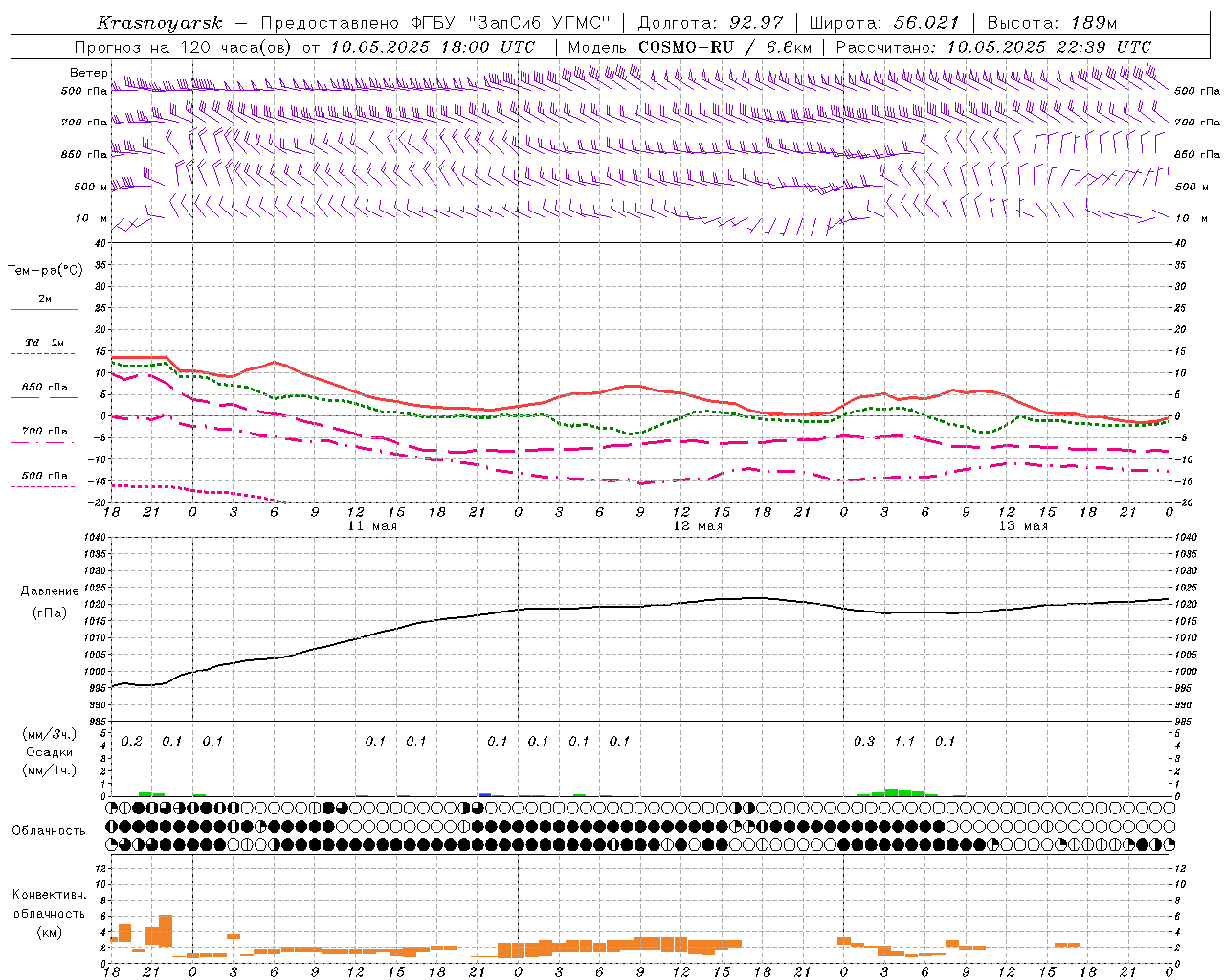Click the '11 мая' date label

pos(372,526)
